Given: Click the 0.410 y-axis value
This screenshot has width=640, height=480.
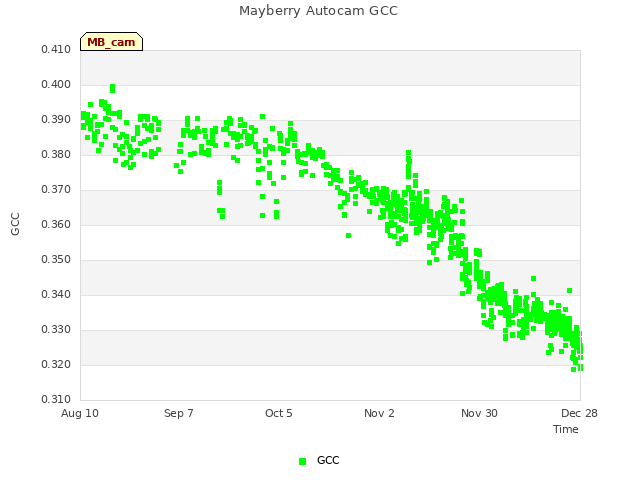Looking at the screenshot, I should (56, 49).
